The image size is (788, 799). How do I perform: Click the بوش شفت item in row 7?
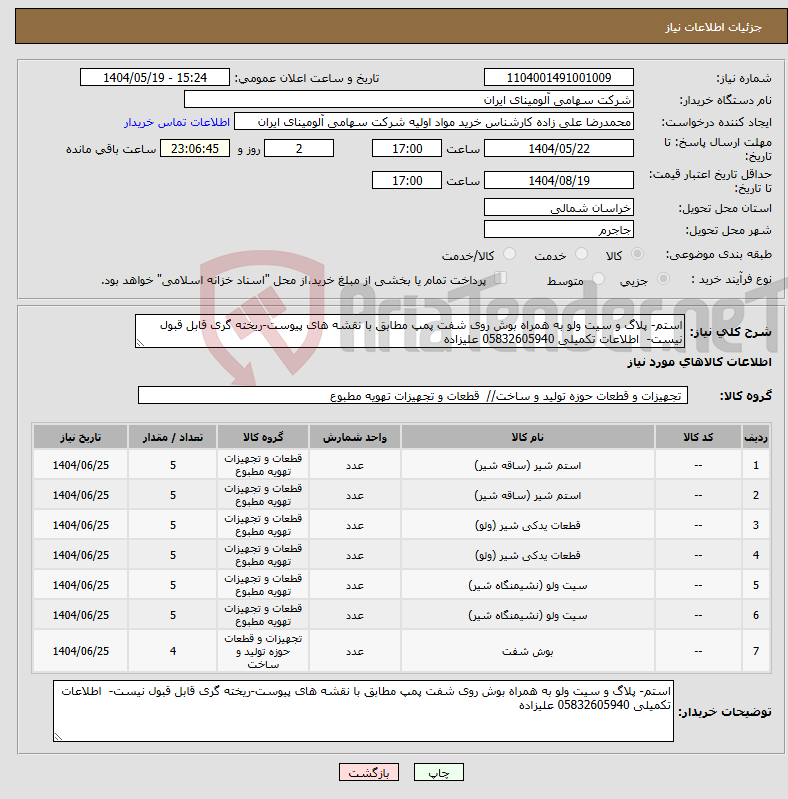pyautogui.click(x=528, y=651)
